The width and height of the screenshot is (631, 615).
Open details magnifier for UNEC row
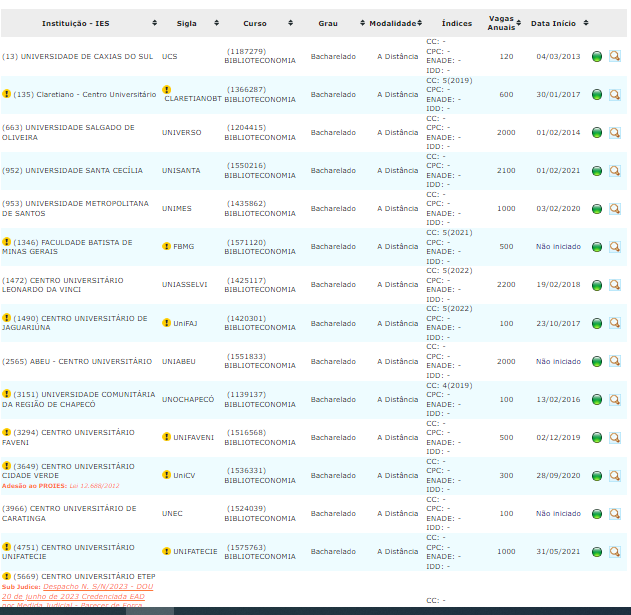click(x=615, y=514)
